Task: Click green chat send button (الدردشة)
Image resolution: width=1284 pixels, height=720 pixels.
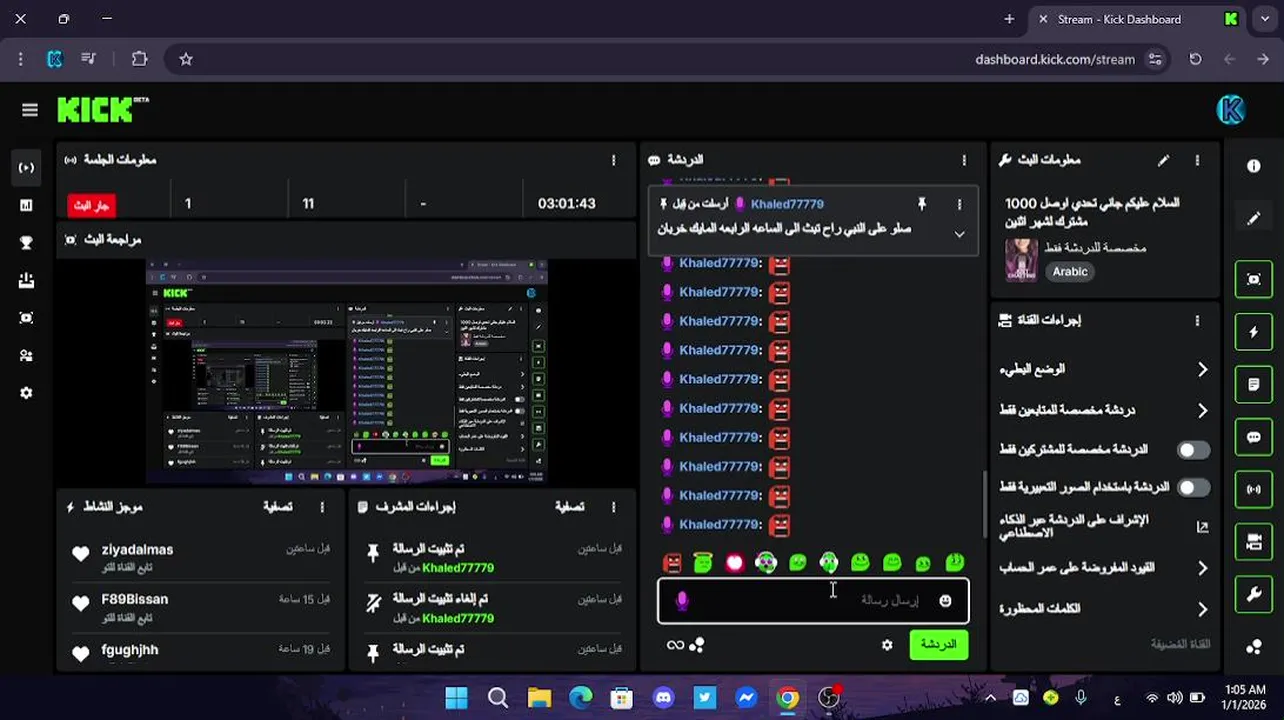Action: (939, 645)
